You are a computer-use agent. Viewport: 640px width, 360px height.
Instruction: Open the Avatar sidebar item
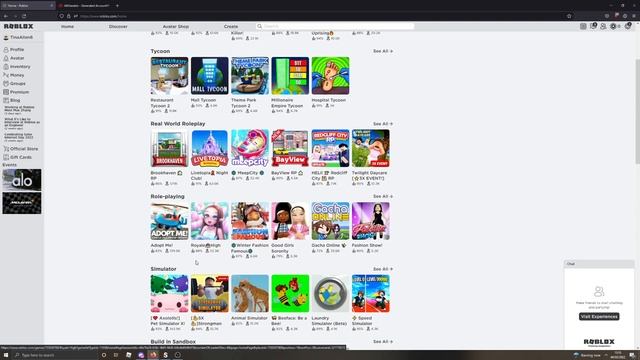click(13, 58)
